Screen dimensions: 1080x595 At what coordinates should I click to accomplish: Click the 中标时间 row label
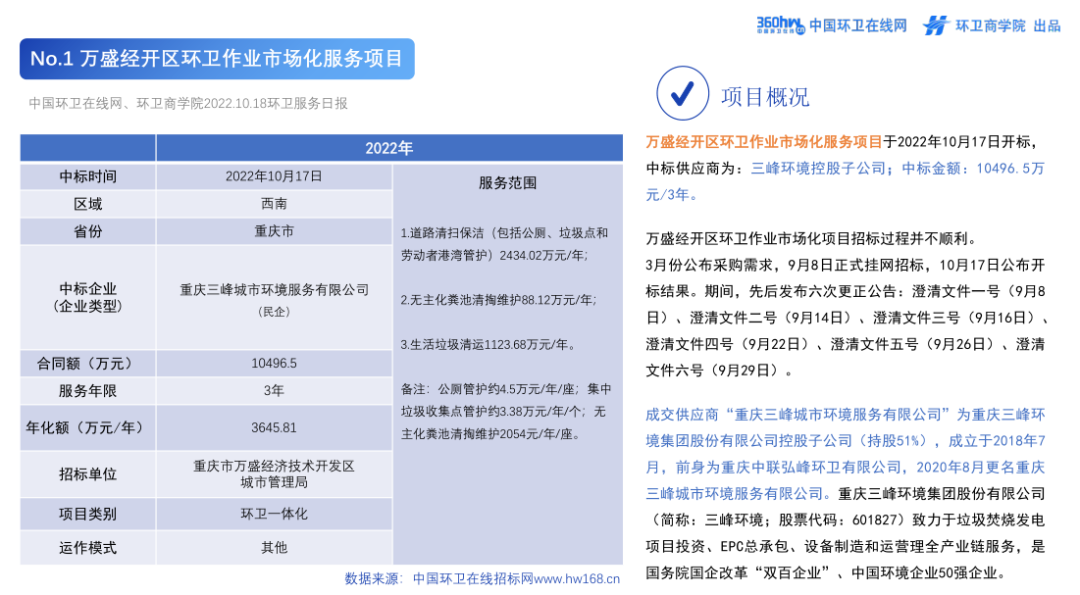[x=87, y=176]
